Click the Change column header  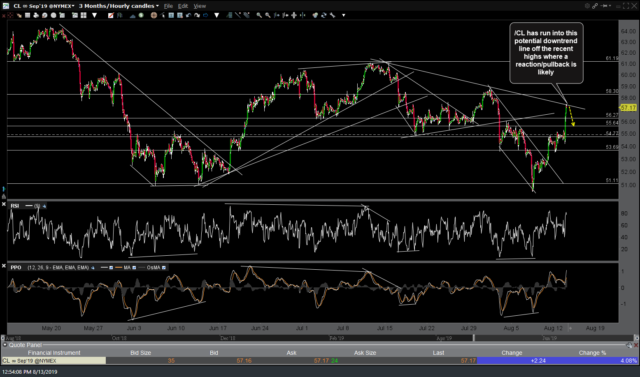[511, 353]
